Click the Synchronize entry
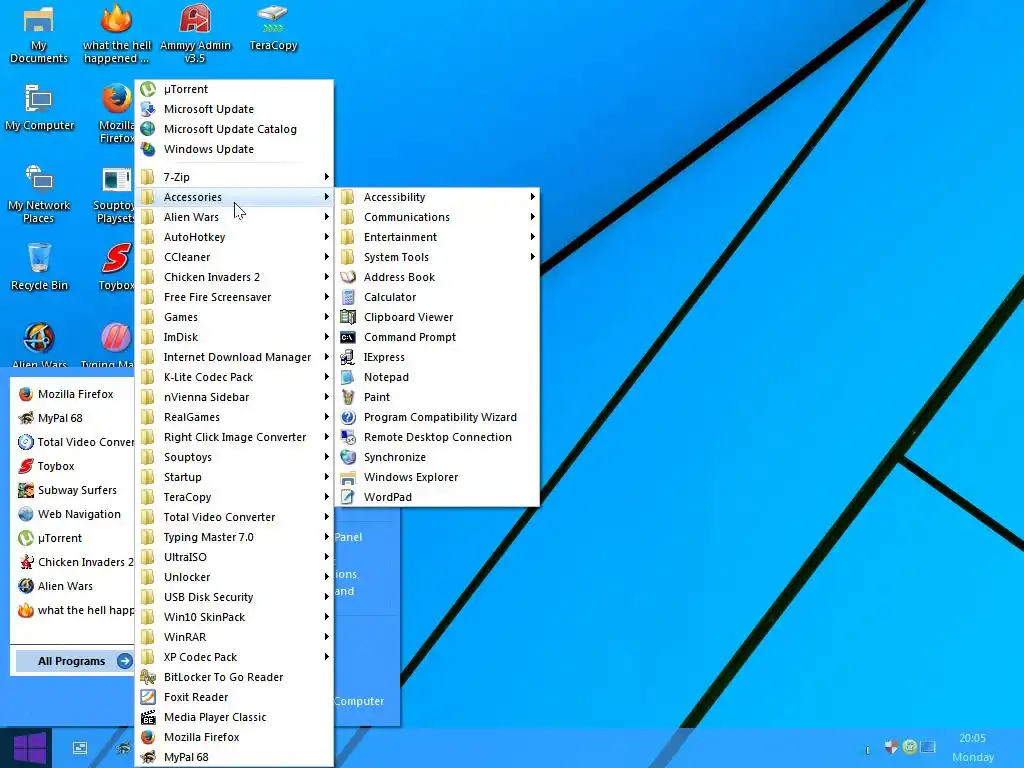Image resolution: width=1024 pixels, height=768 pixels. pyautogui.click(x=437, y=457)
